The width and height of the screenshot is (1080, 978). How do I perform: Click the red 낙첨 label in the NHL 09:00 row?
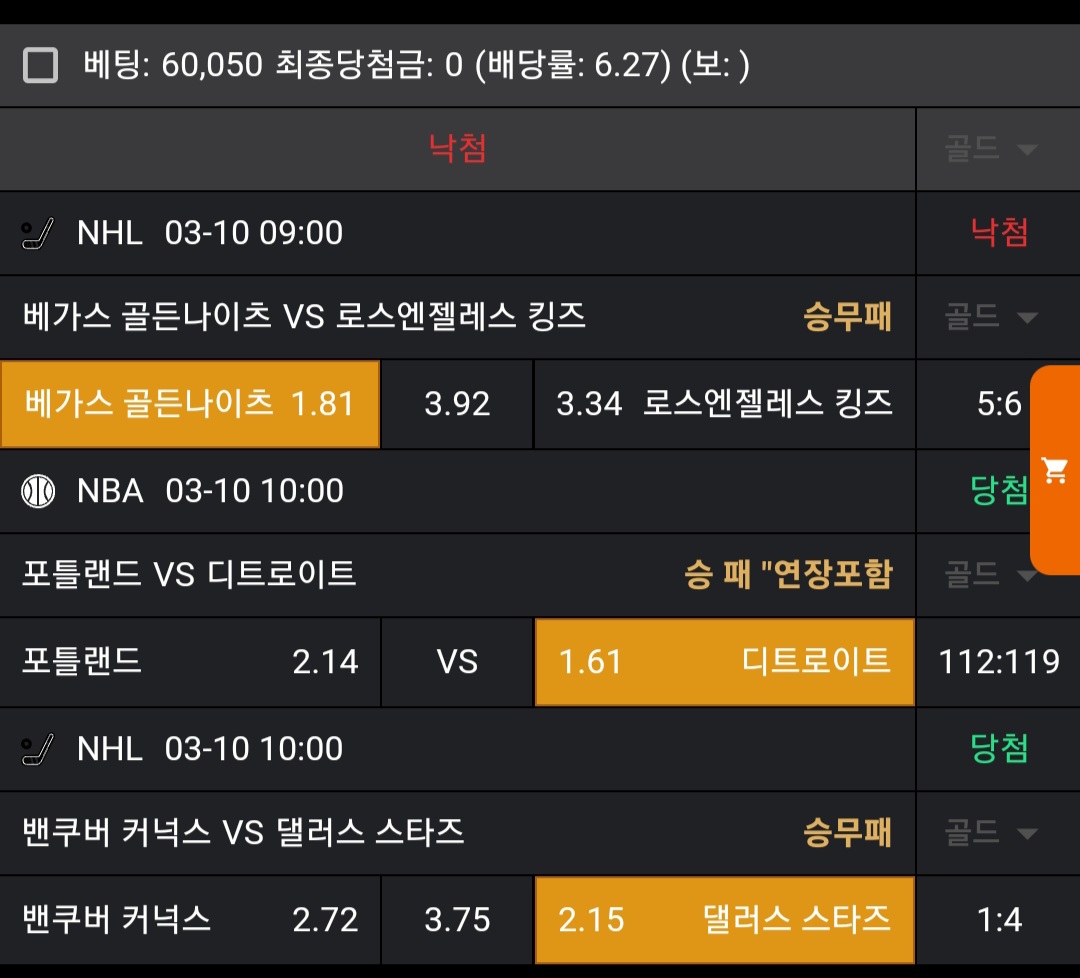pyautogui.click(x=998, y=233)
